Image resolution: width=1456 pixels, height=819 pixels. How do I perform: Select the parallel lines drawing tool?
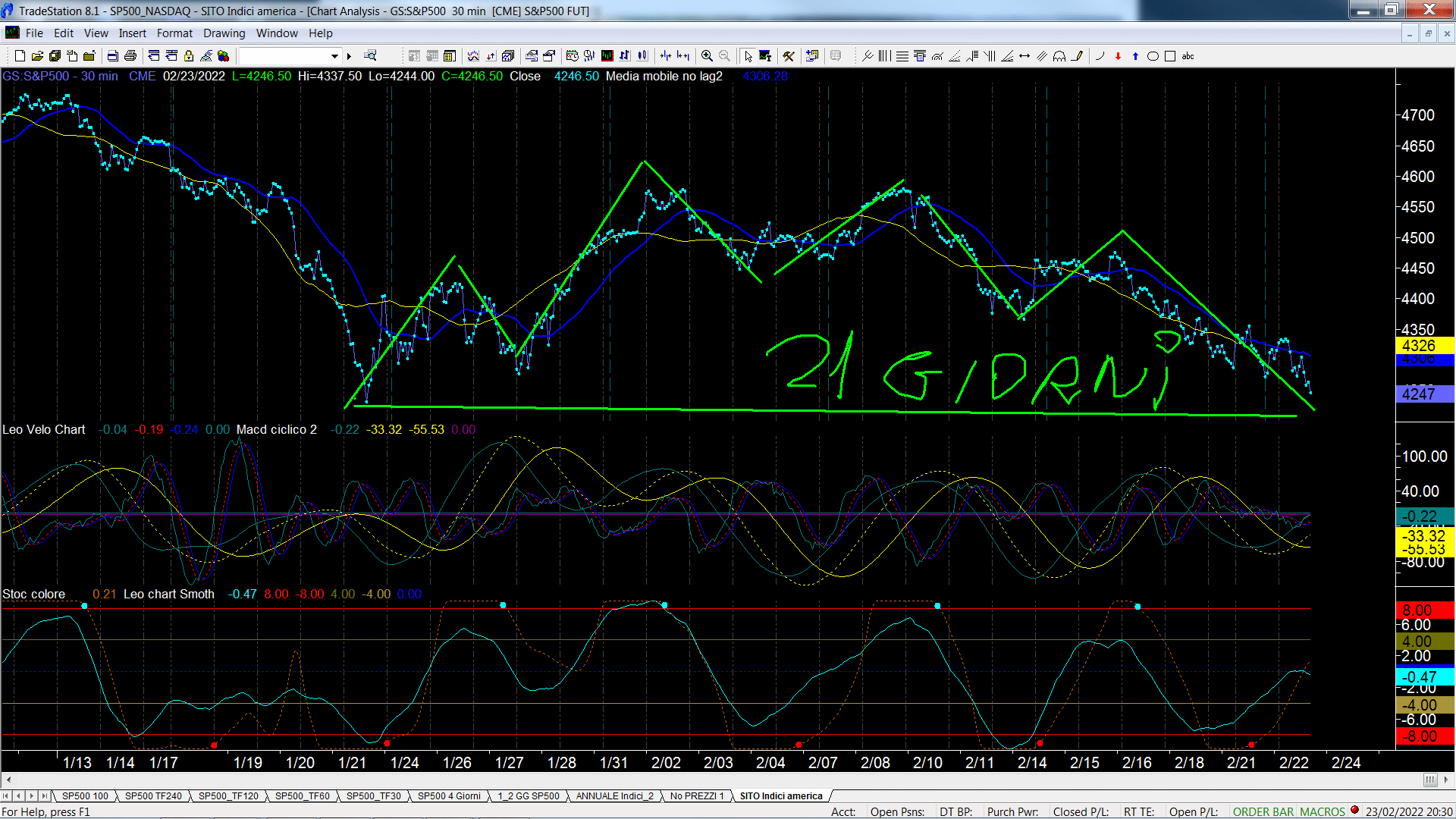coord(1042,55)
